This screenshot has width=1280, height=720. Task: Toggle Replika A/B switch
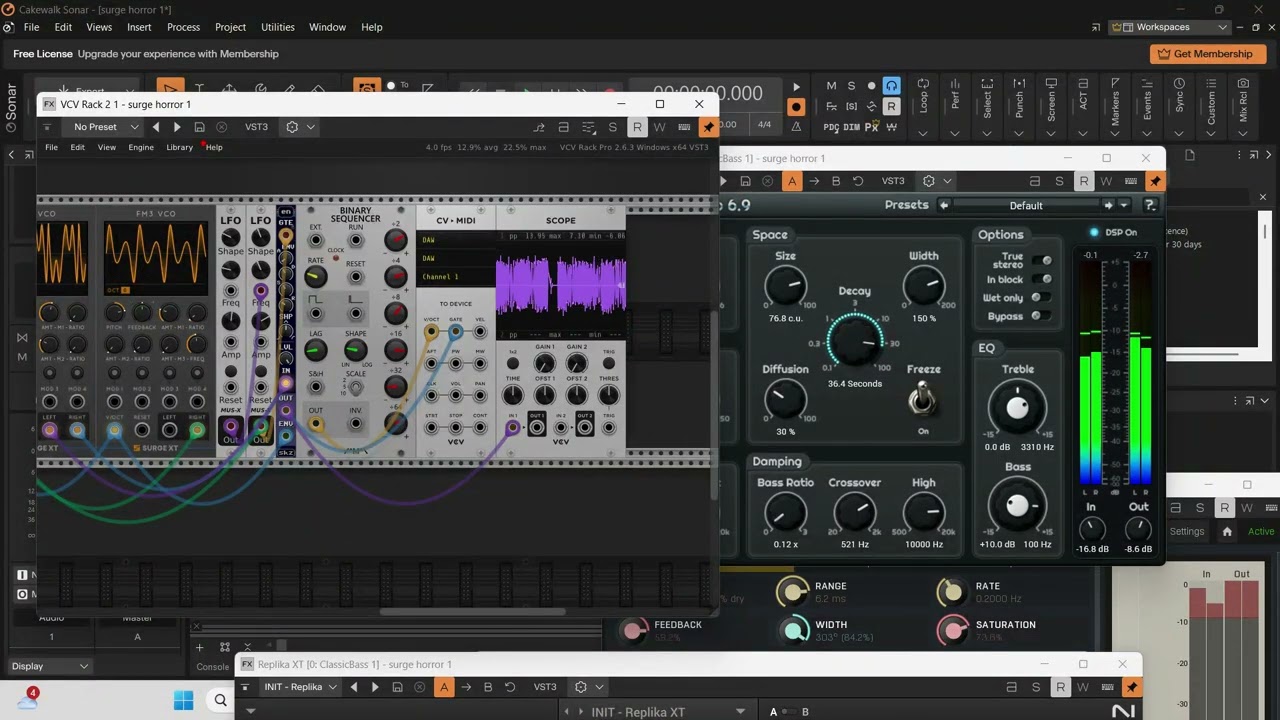pyautogui.click(x=789, y=712)
